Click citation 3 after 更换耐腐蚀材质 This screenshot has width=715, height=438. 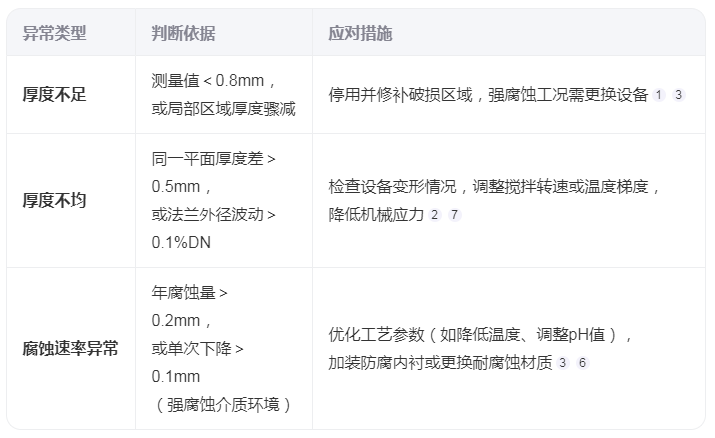[x=563, y=363]
